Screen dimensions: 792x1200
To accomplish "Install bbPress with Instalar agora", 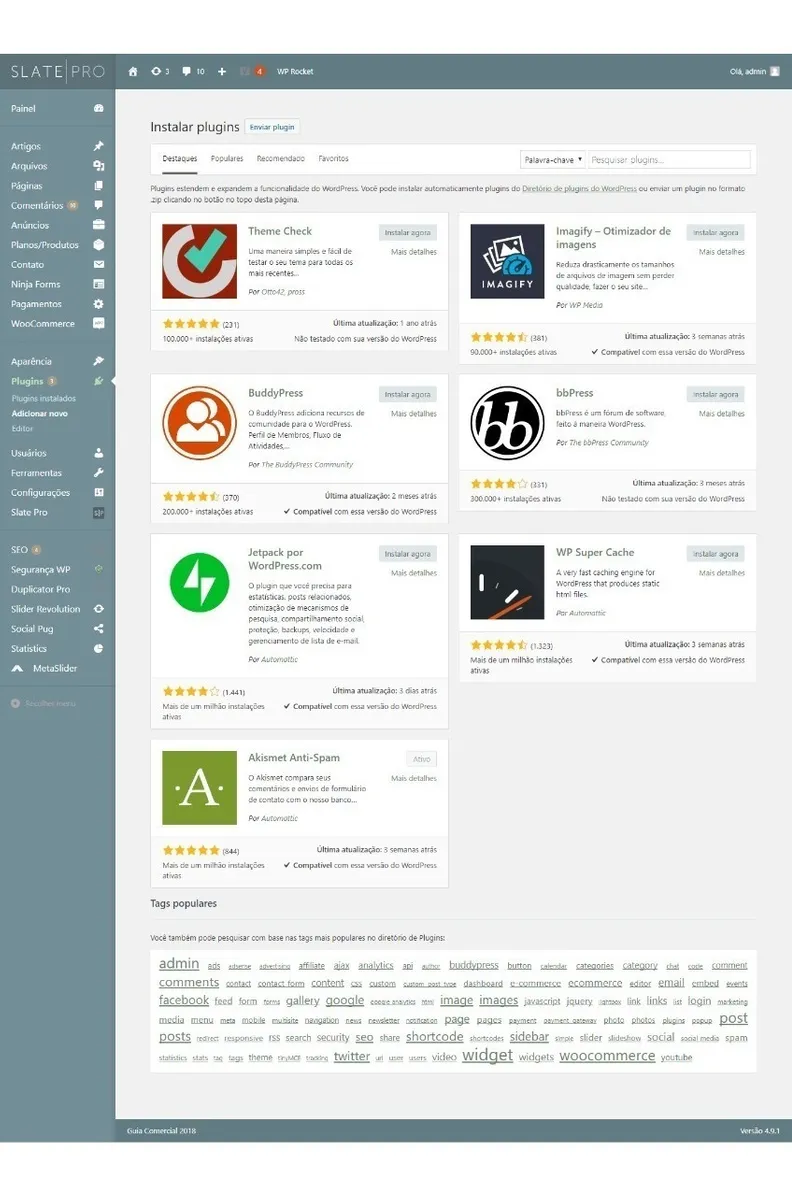I will [716, 395].
